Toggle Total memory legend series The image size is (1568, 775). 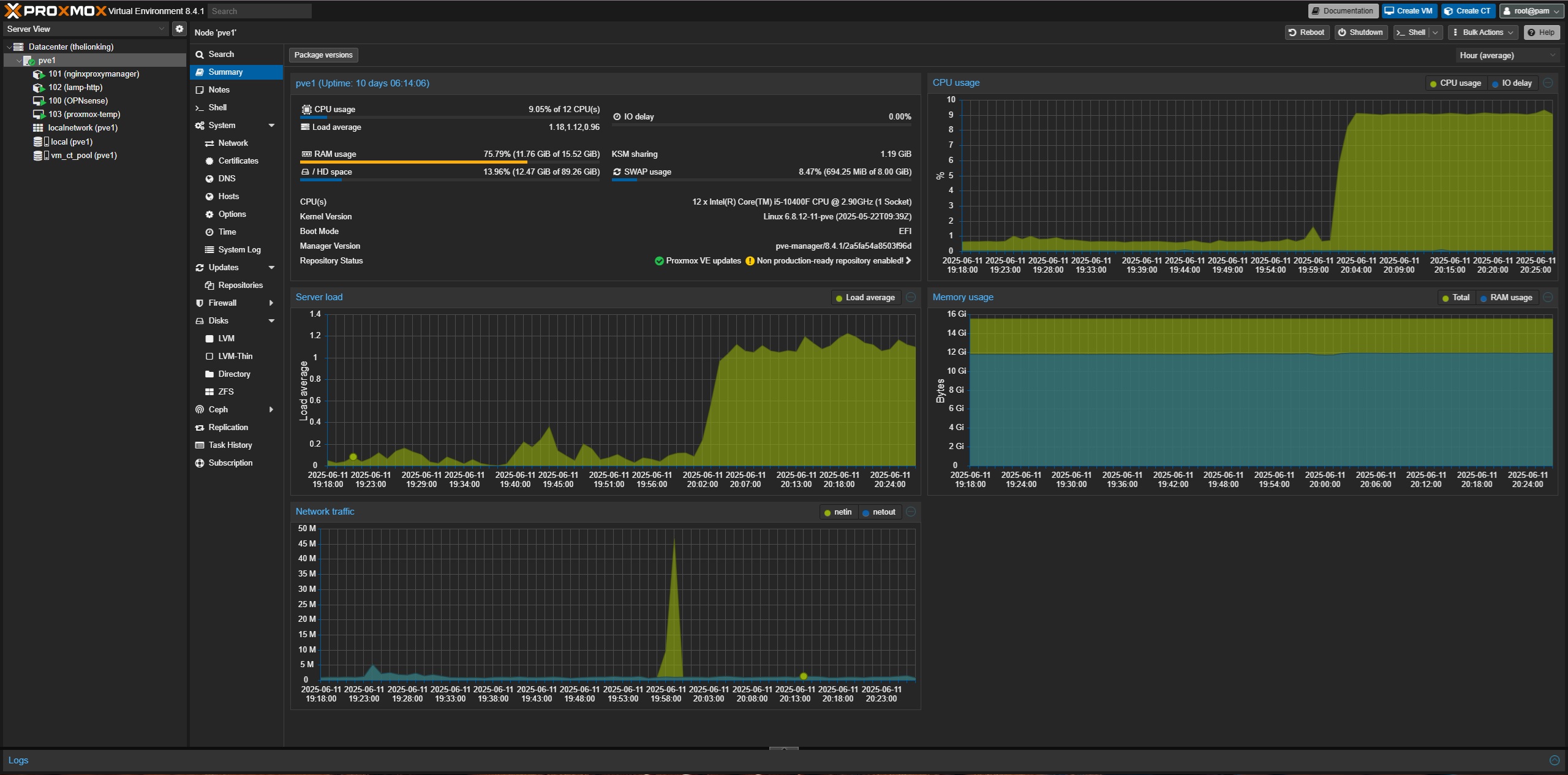point(1456,298)
